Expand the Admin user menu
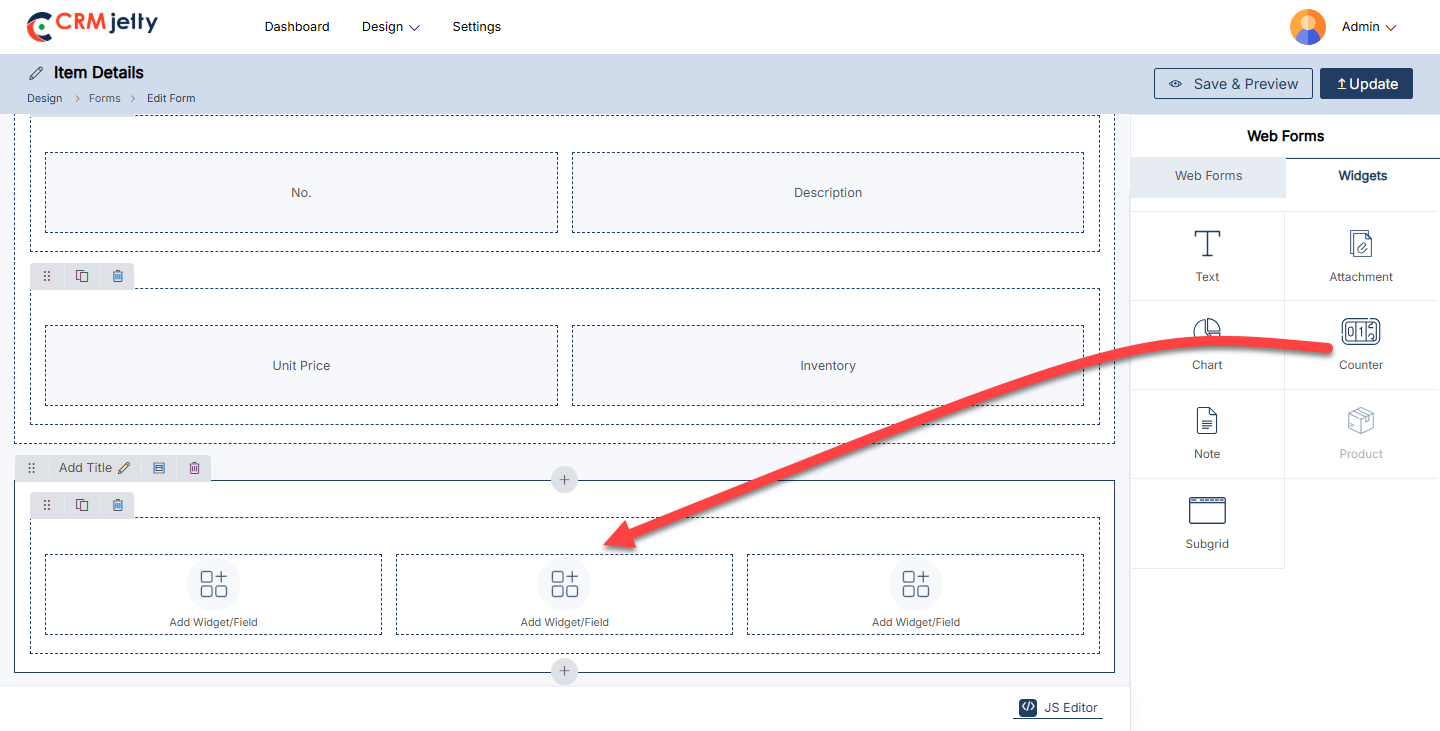 coord(1367,27)
